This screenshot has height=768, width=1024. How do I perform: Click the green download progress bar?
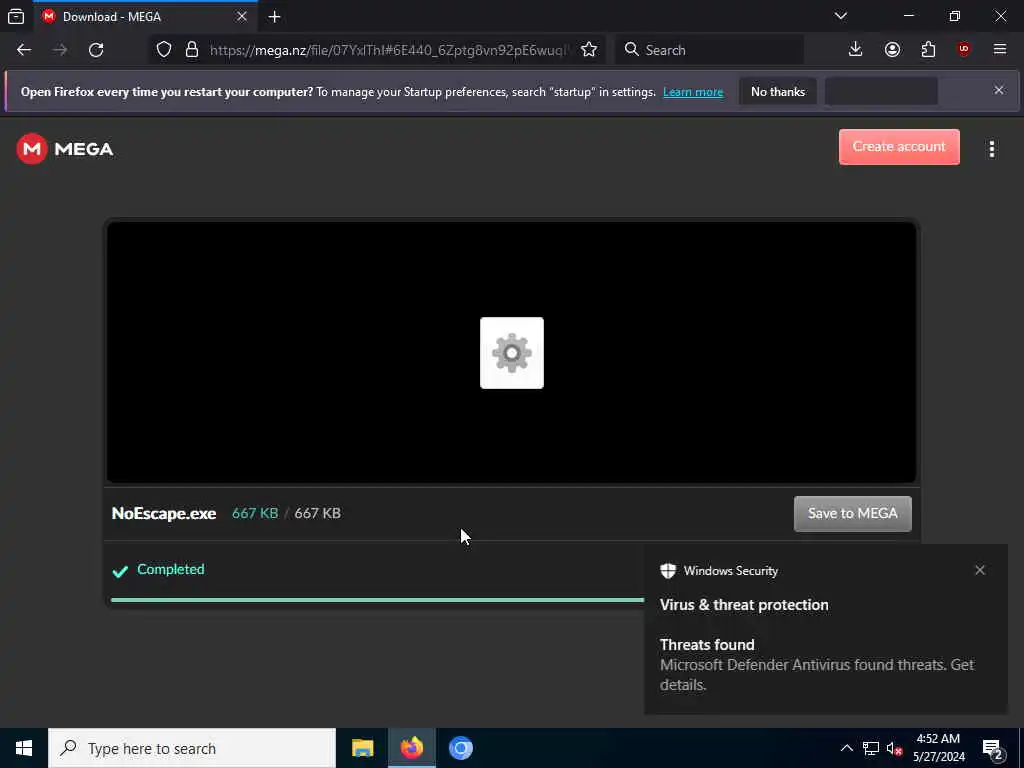pos(377,600)
